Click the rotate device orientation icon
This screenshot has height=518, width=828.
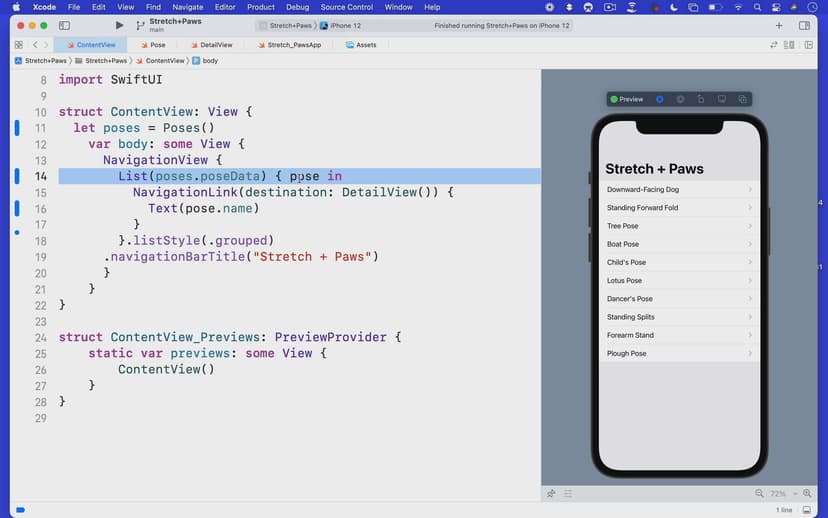pyautogui.click(x=701, y=99)
